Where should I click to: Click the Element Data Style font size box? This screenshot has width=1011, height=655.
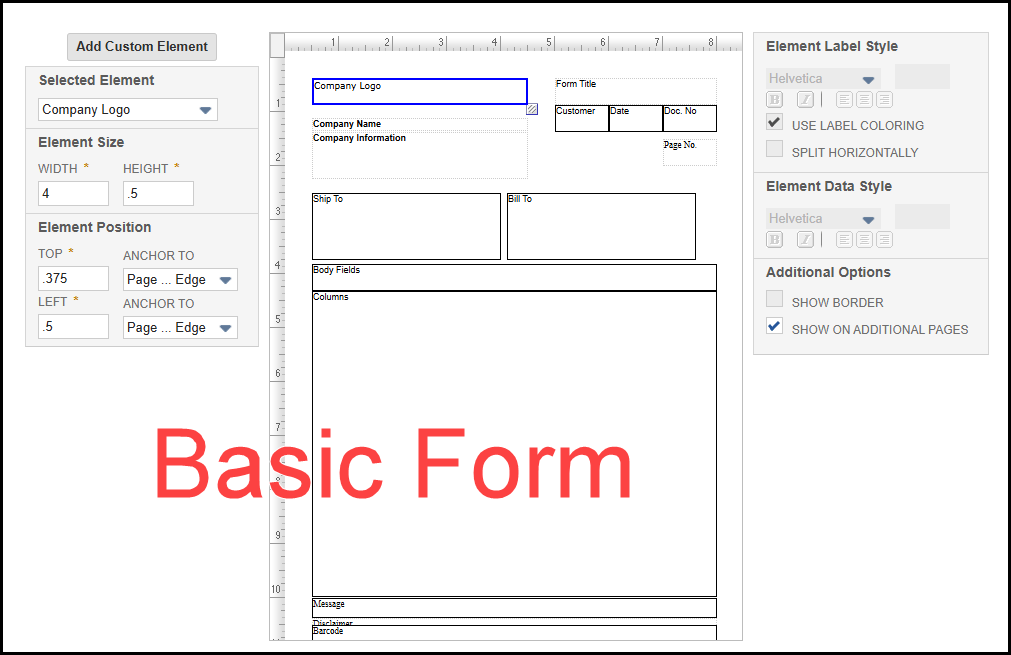(922, 217)
